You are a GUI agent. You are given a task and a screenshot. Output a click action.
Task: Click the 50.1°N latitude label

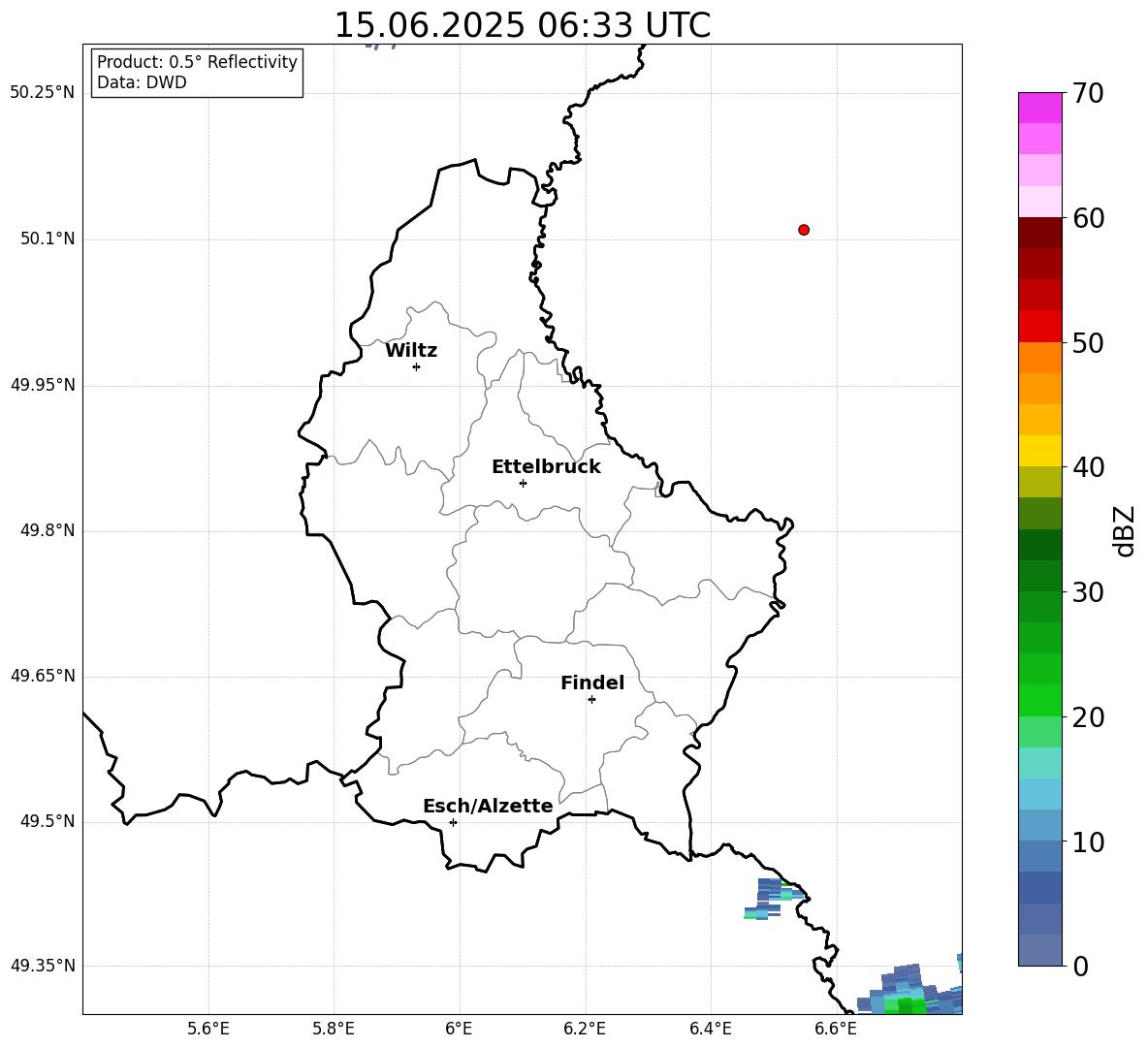[x=48, y=238]
